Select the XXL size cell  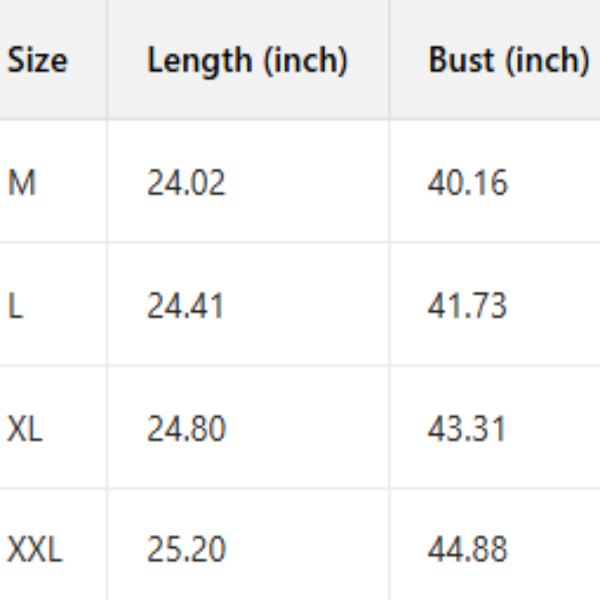click(35, 550)
